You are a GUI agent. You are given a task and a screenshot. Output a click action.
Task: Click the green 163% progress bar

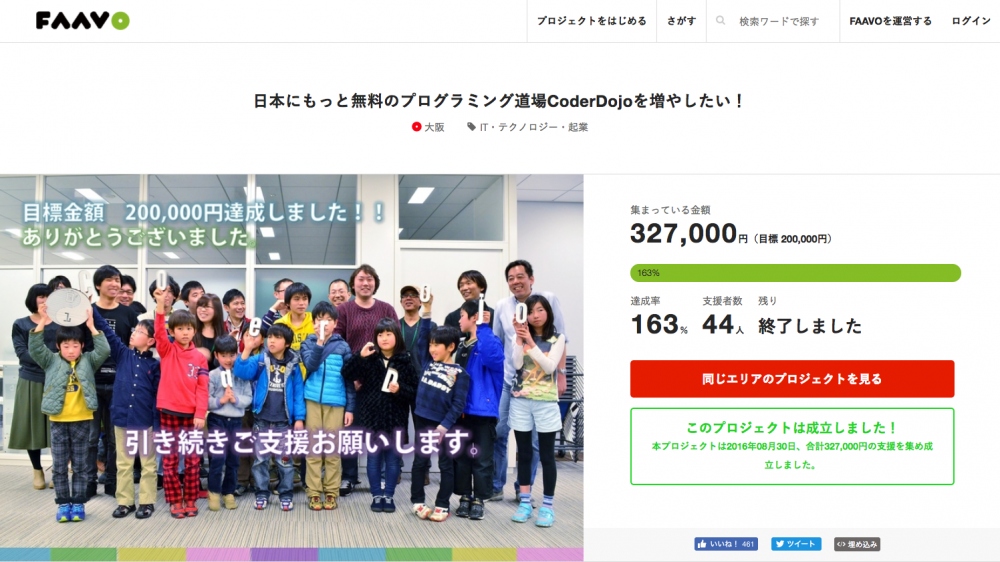[795, 273]
